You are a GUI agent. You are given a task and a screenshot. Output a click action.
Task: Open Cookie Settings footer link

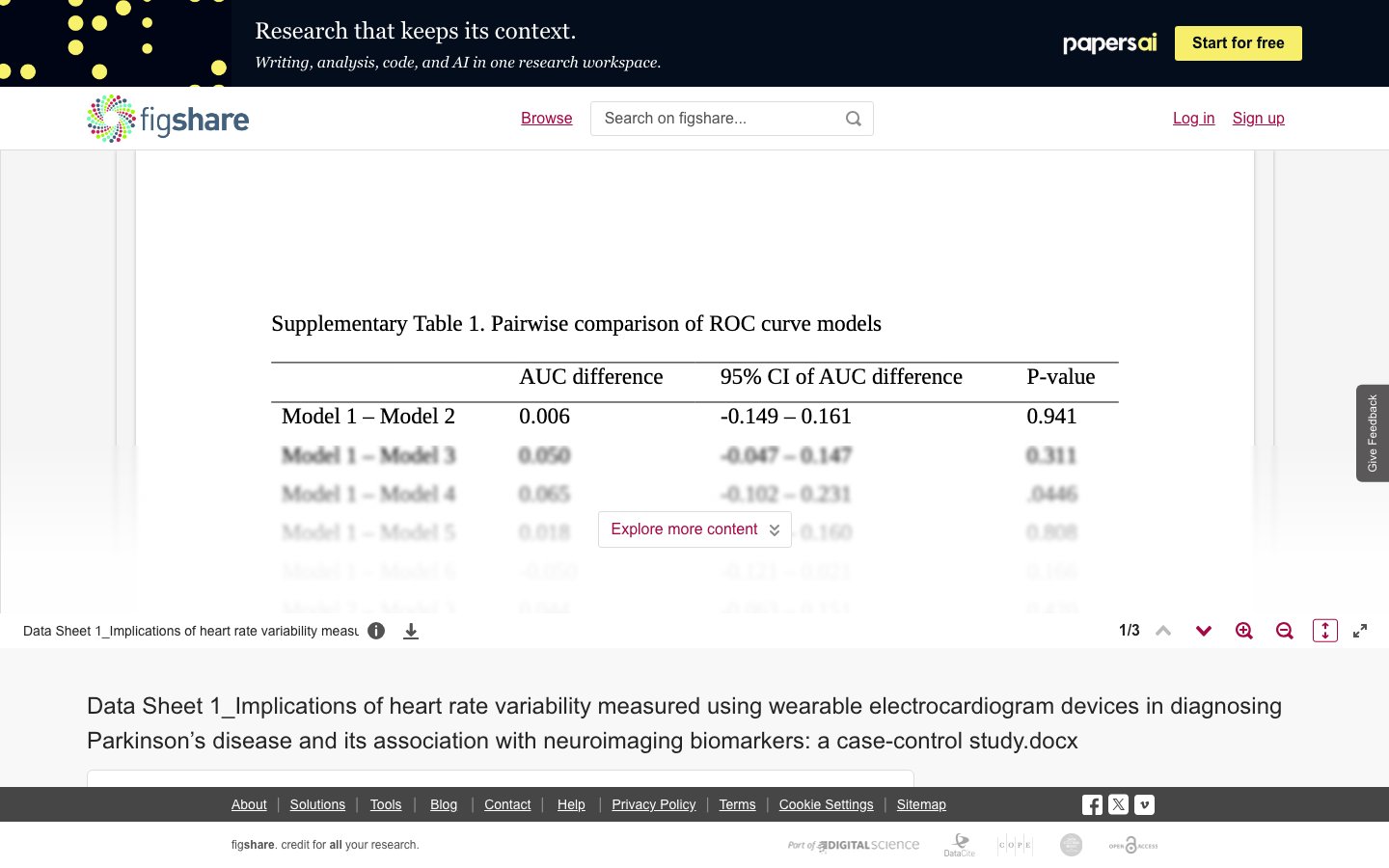826,804
